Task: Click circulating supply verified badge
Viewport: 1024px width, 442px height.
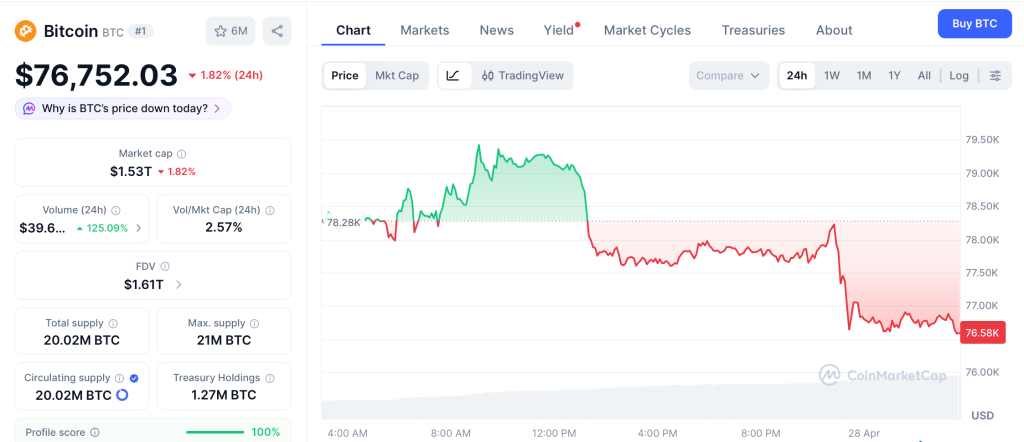Action: (x=134, y=378)
